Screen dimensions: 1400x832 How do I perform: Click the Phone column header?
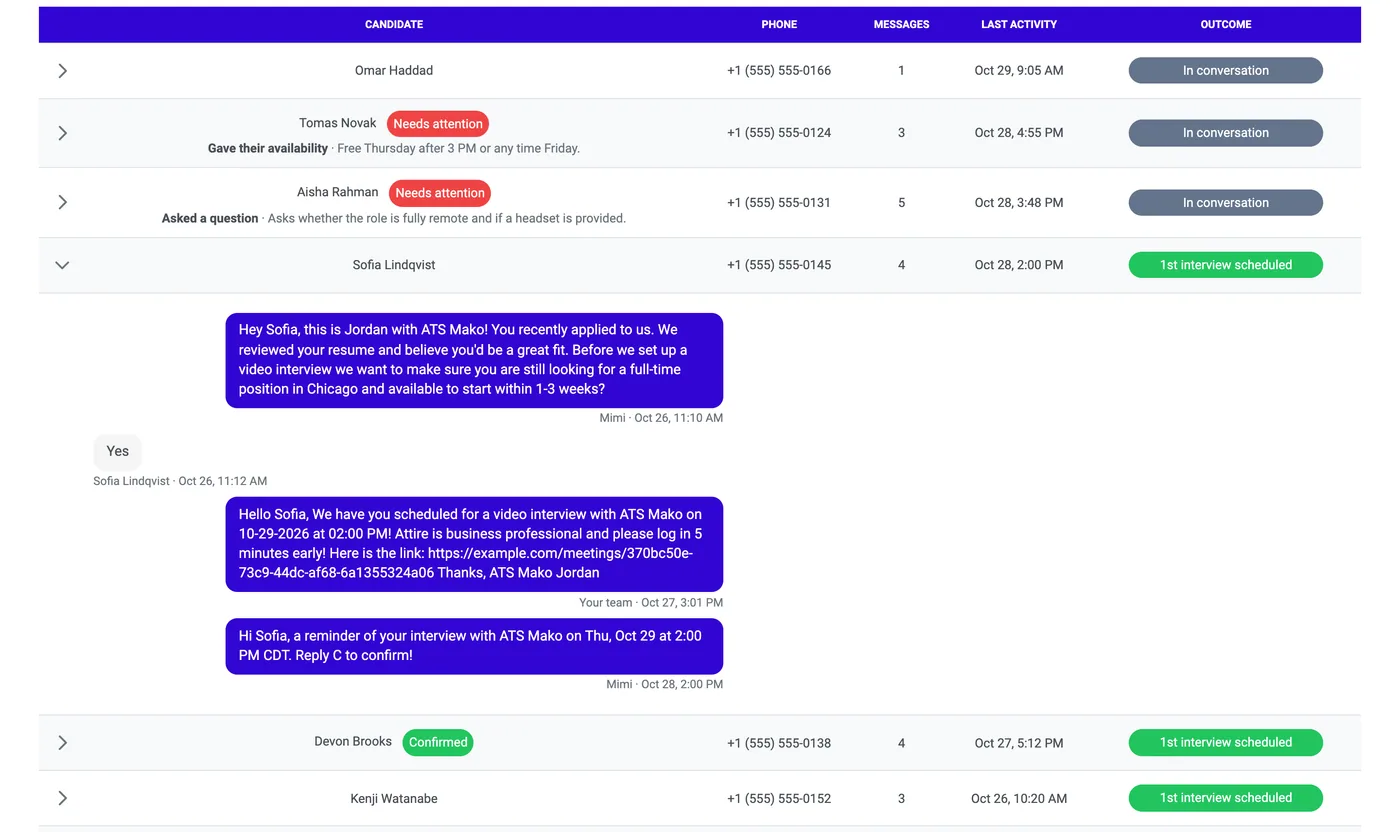(x=779, y=24)
